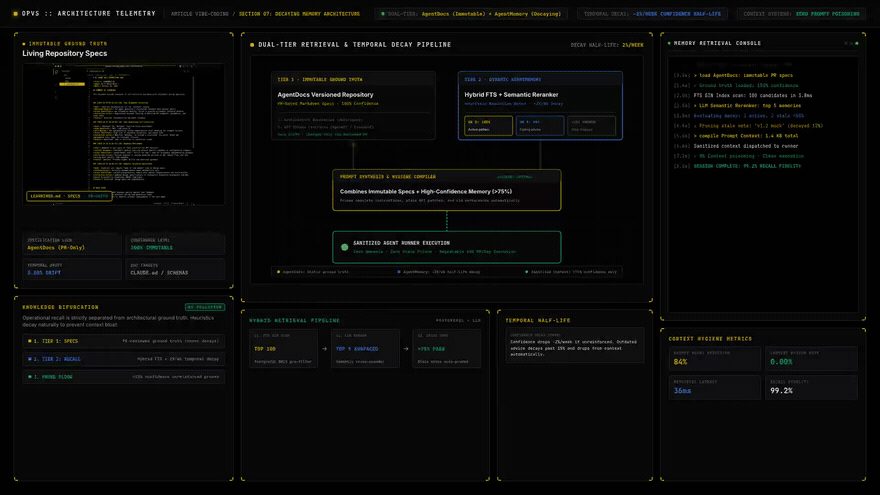Image resolution: width=880 pixels, height=495 pixels.
Task: Click console line 'load AgentDocs: immutable PR specs'
Action: coord(743,75)
